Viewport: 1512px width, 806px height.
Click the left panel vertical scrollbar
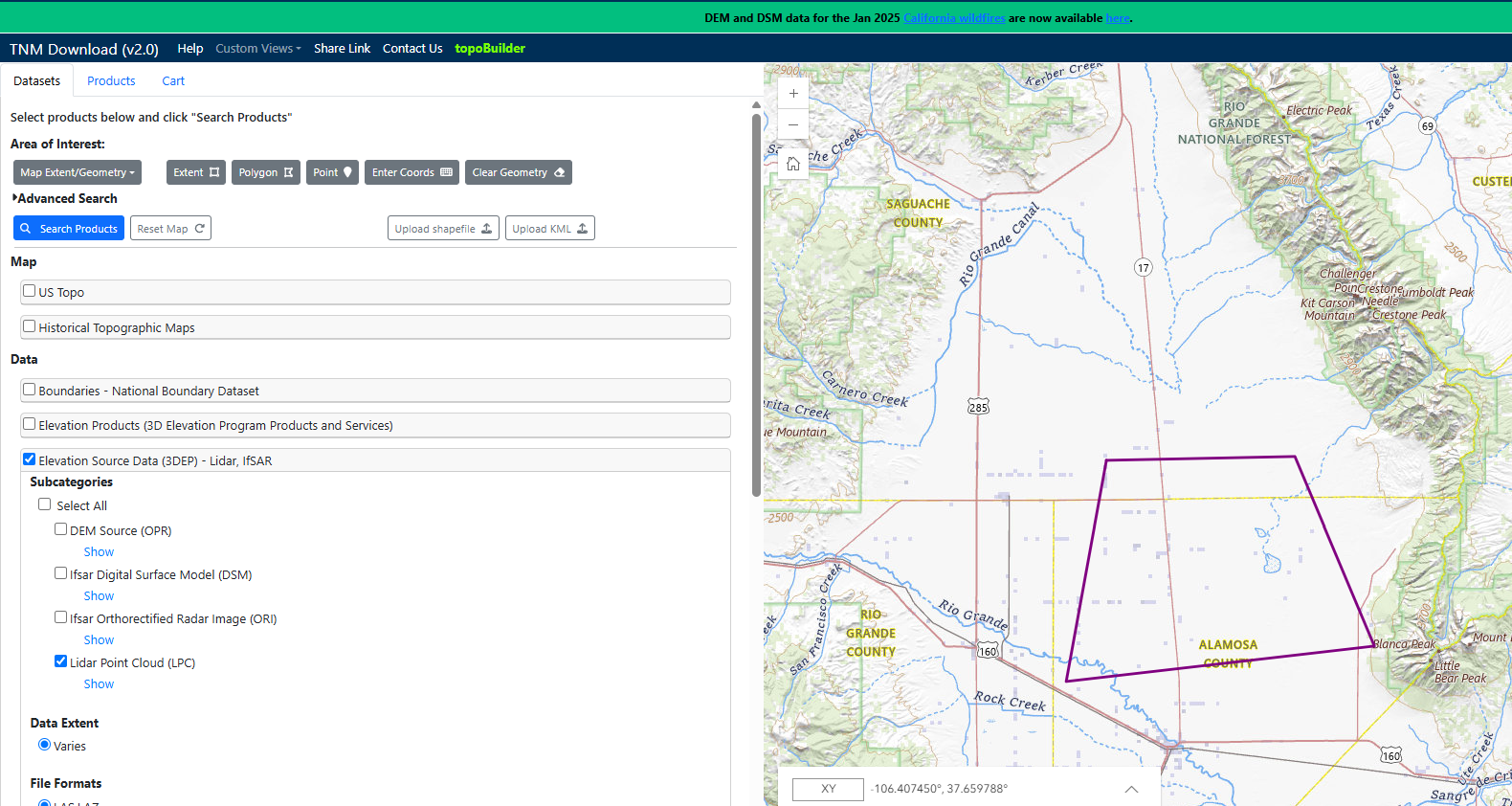coord(756,306)
